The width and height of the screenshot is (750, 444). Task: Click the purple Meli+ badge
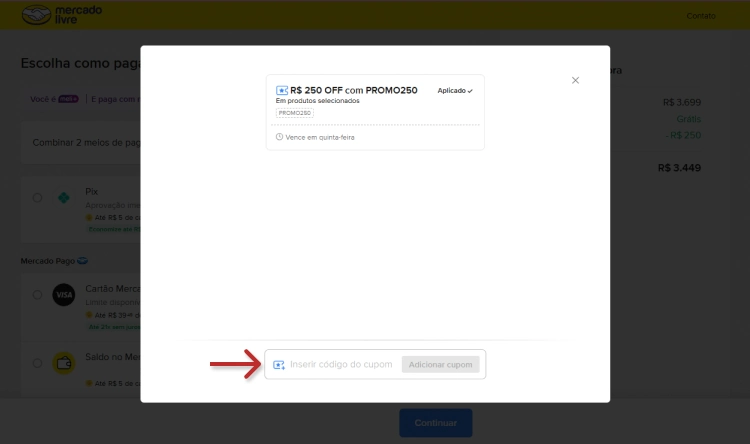coord(68,99)
